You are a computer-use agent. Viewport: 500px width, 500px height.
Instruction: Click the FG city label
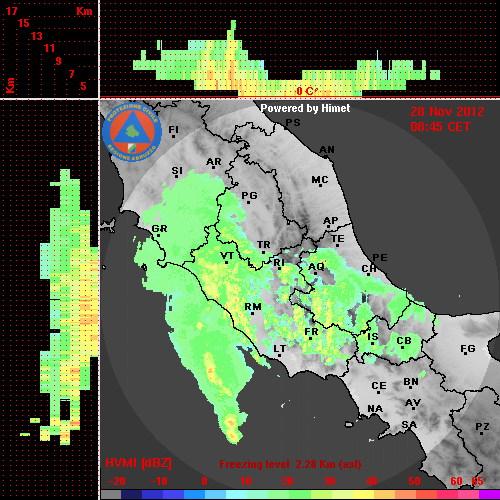[x=468, y=349]
